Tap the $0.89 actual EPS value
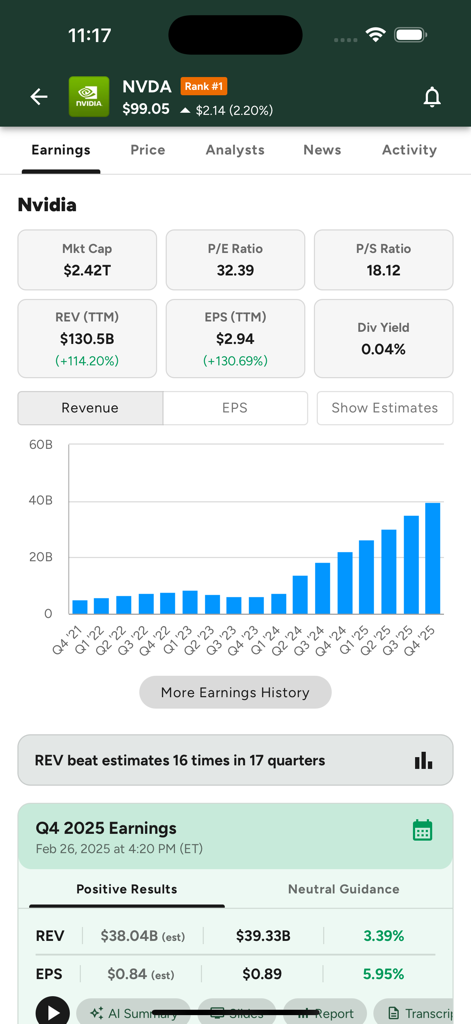The width and height of the screenshot is (471, 1024). [262, 974]
